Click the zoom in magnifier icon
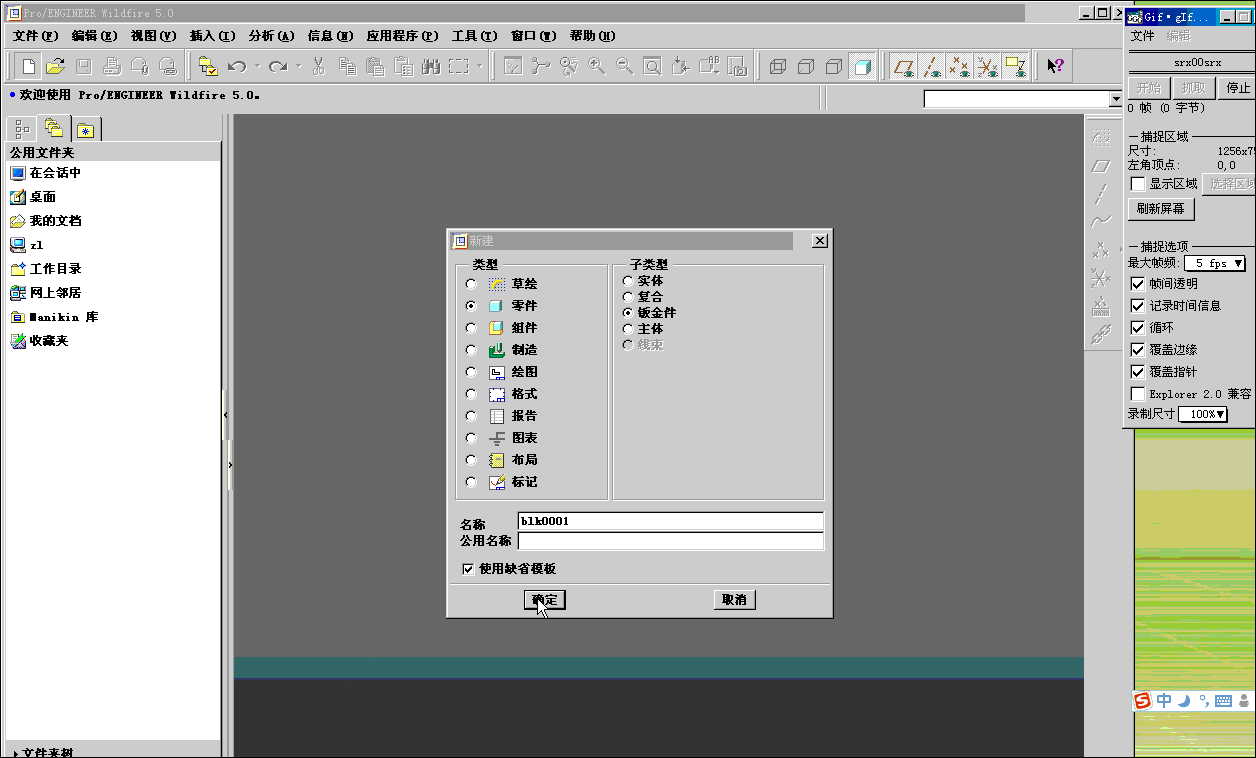 click(x=597, y=66)
